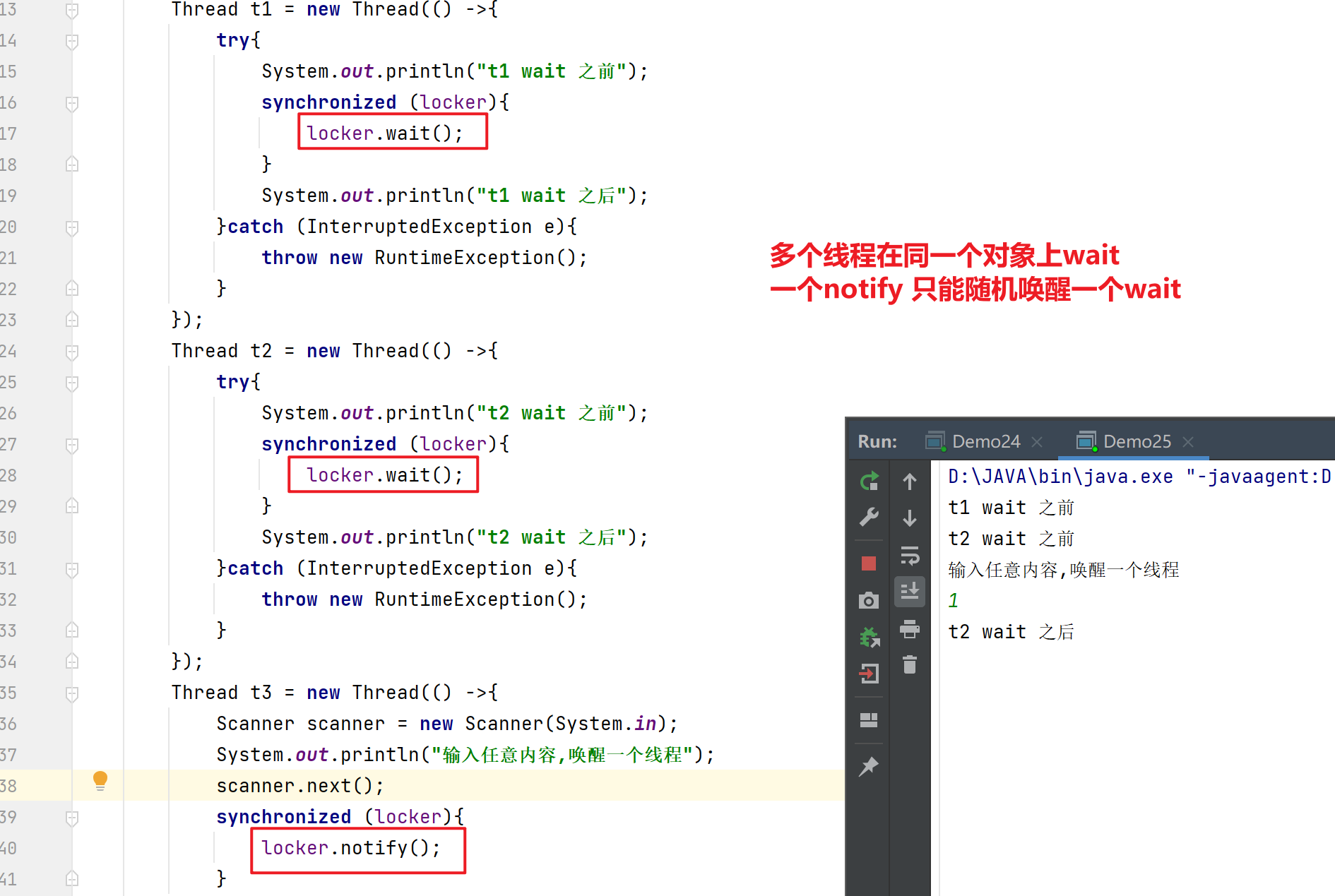Stop the running program with the red square
The height and width of the screenshot is (896, 1335).
pos(869,563)
